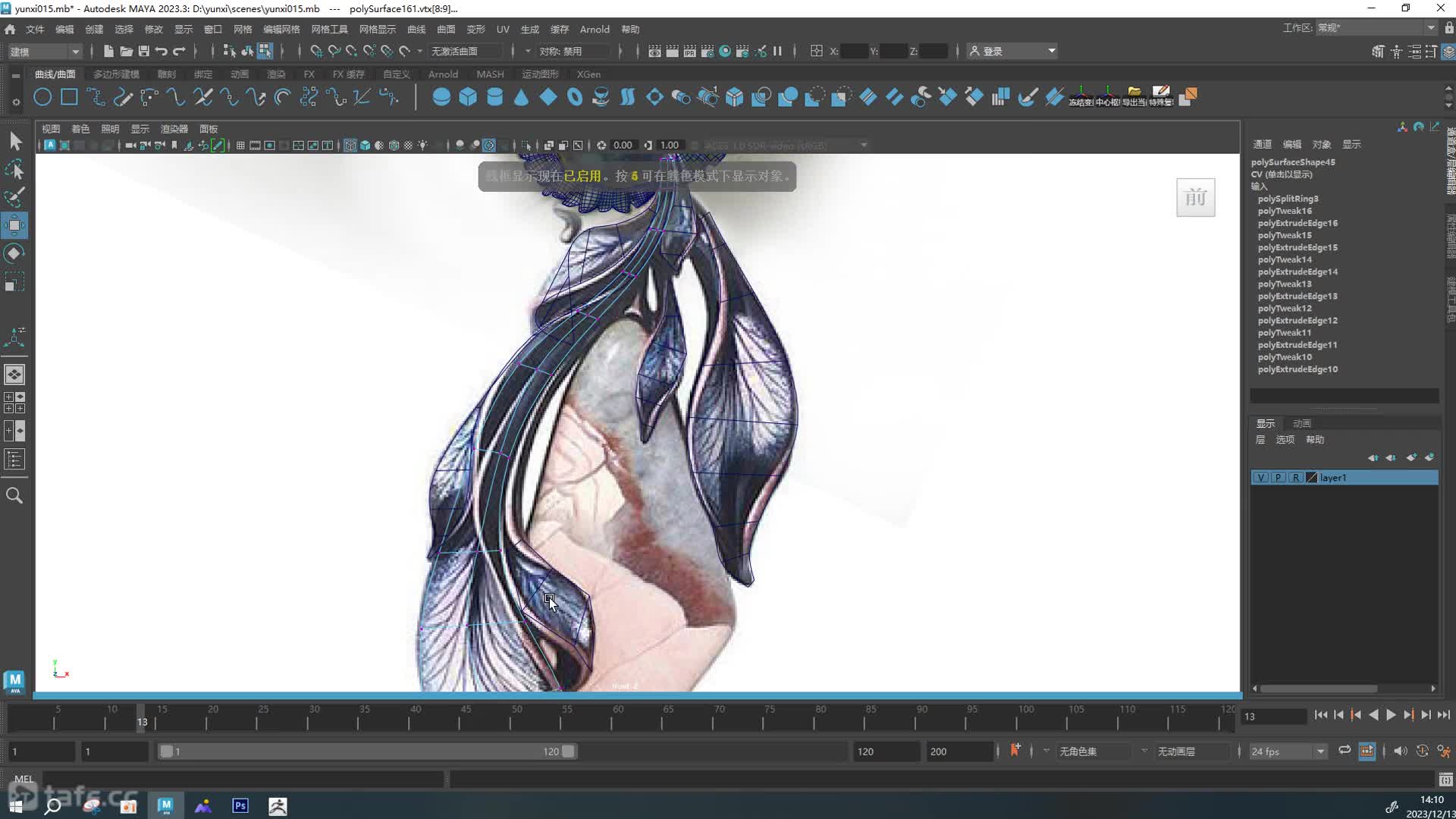
Task: Create a NURBS cylinder from shelf
Action: point(494,97)
